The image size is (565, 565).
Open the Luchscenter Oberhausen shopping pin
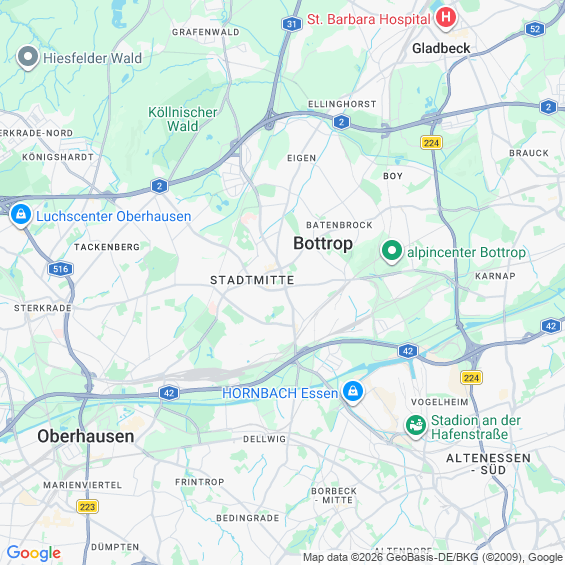pyautogui.click(x=21, y=215)
